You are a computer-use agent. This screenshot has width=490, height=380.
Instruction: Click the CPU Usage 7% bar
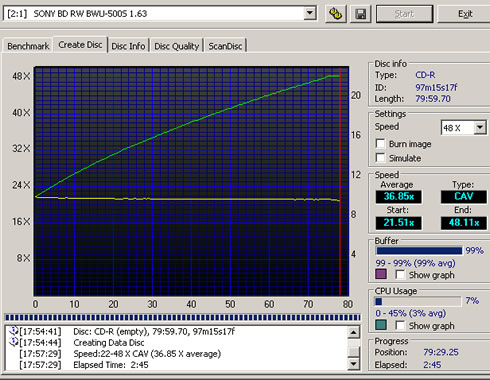click(418, 301)
